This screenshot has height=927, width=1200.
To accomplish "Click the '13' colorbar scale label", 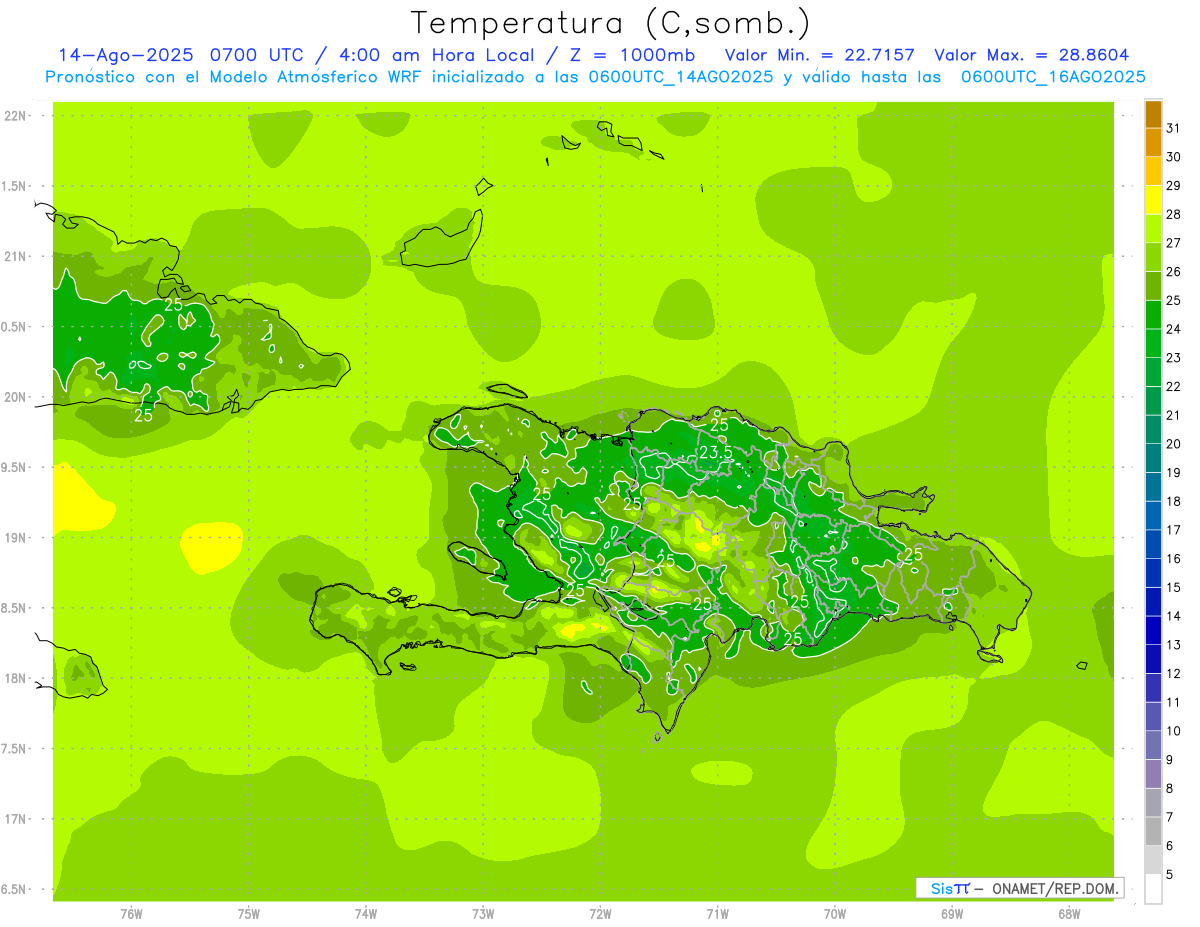I will (x=1174, y=645).
